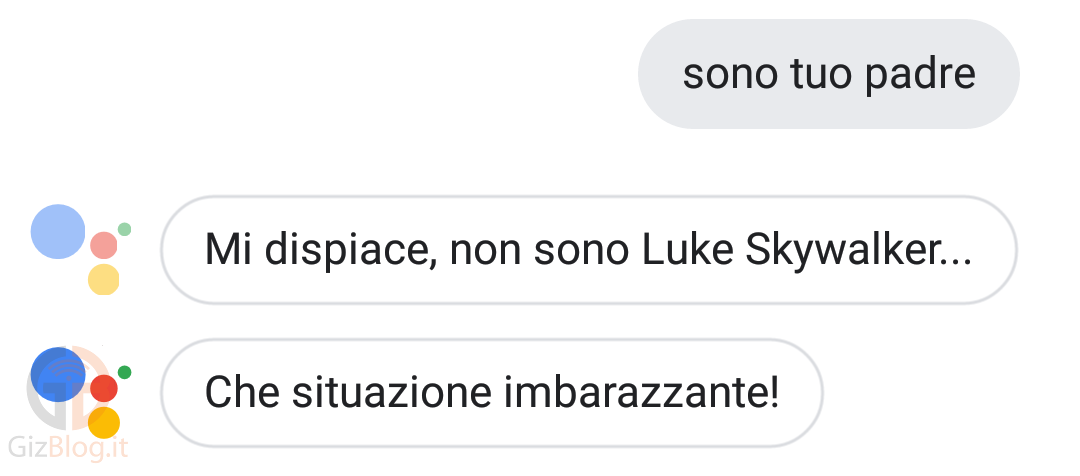Click the word 'situazione' in the second reply
Viewport: 1080px width, 476px height.
pyautogui.click(x=393, y=393)
